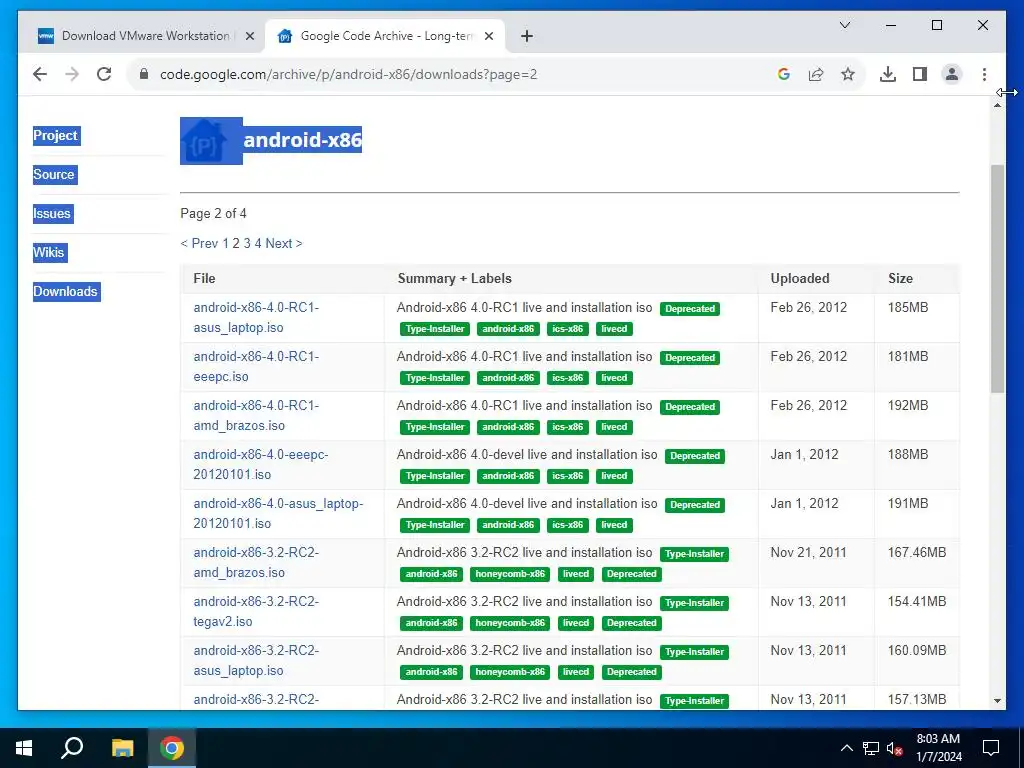This screenshot has width=1024, height=768.
Task: Click android-x86 label in 3.2-RC2 amd_brazos row
Action: point(431,574)
